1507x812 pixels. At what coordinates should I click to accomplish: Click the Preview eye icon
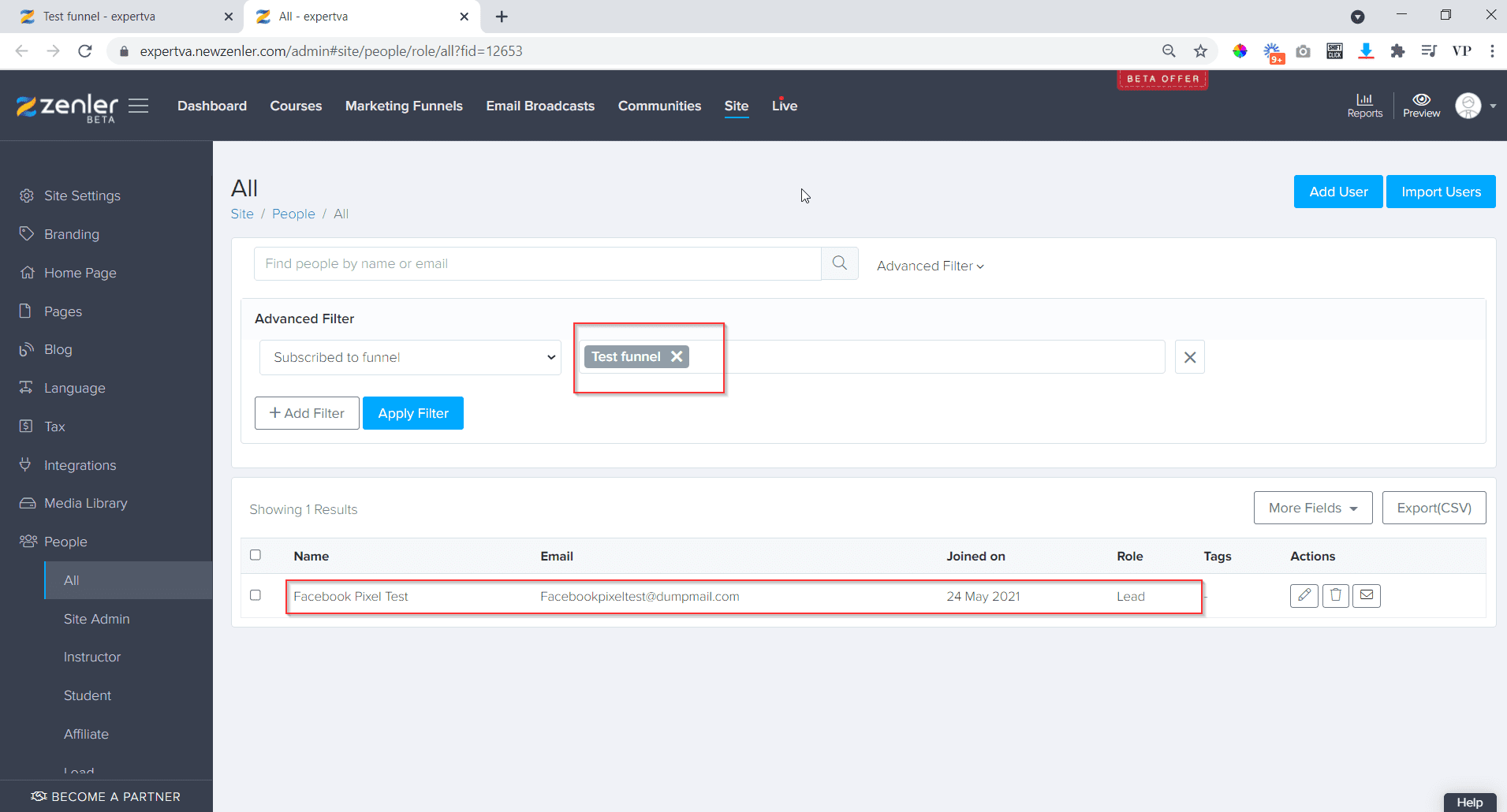tap(1420, 105)
